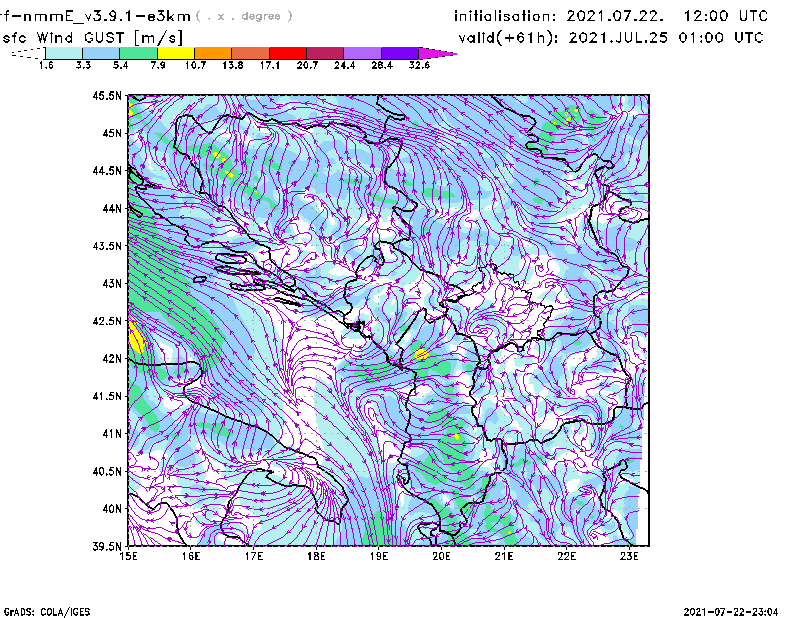800x618 pixels.
Task: Click the dashed white arrow below 1.6
Action: (x=28, y=53)
